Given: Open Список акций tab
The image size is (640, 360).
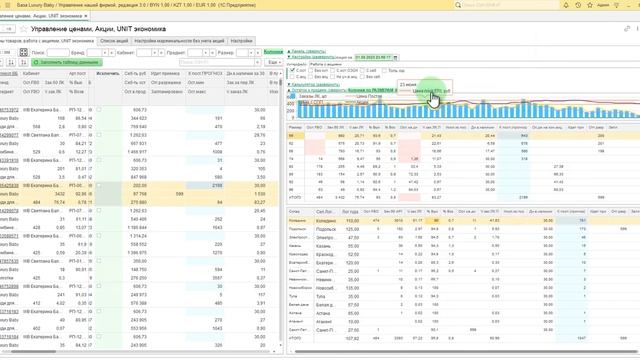Looking at the screenshot, I should point(114,41).
